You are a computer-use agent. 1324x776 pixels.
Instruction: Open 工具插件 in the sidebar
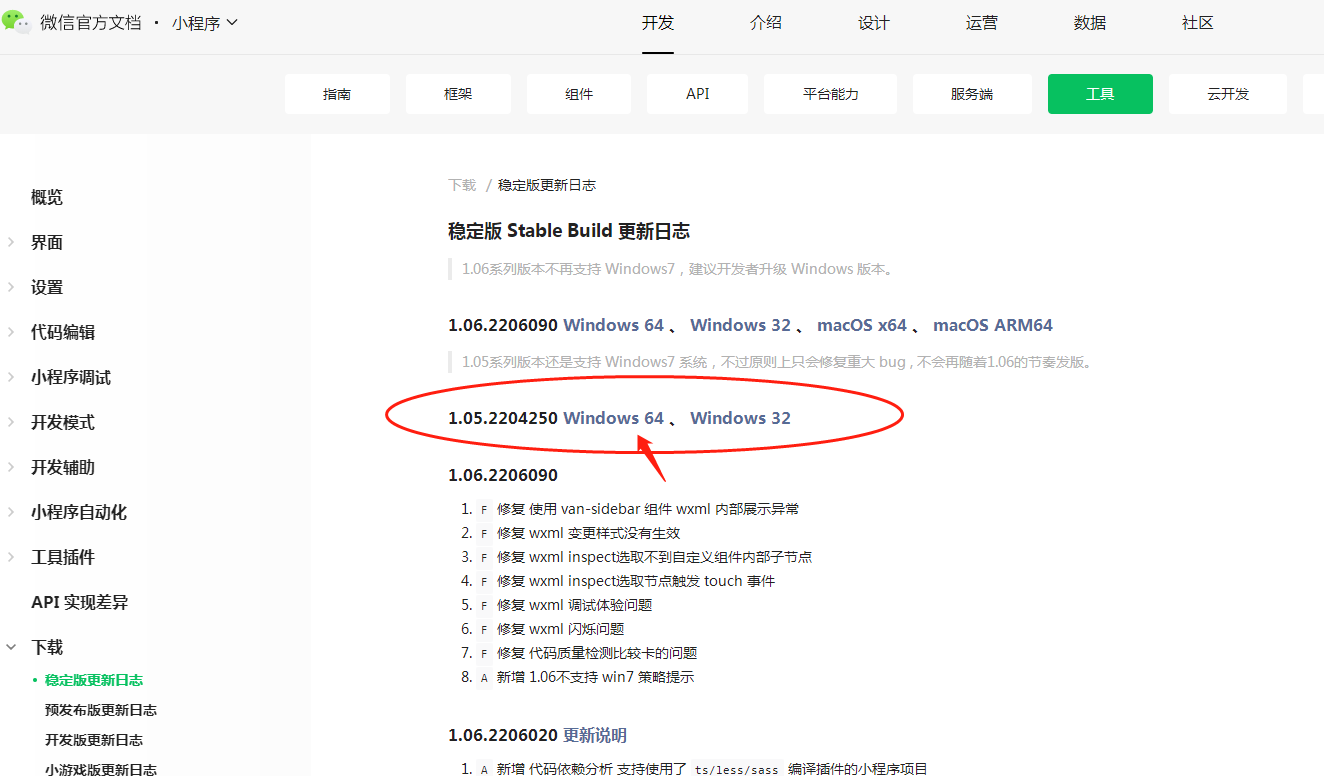click(x=63, y=557)
